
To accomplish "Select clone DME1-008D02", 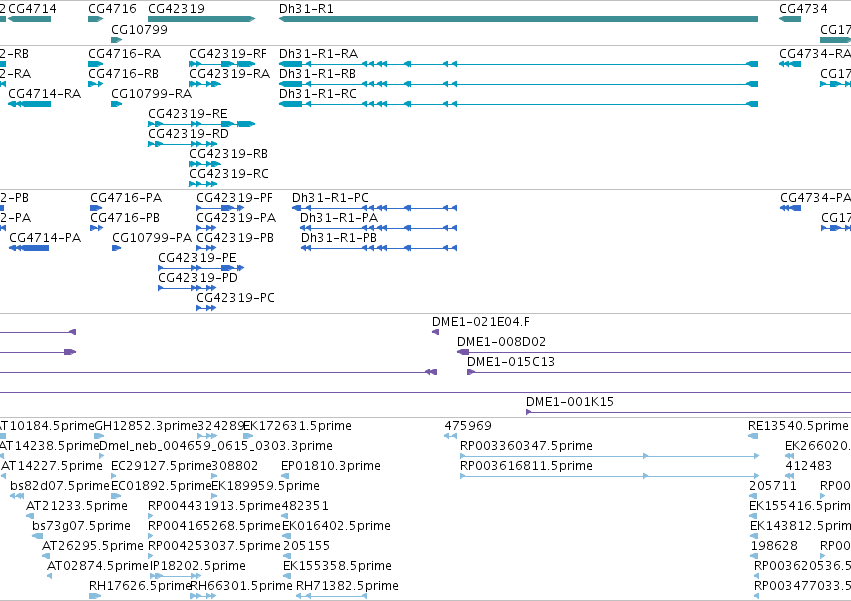I will point(501,342).
